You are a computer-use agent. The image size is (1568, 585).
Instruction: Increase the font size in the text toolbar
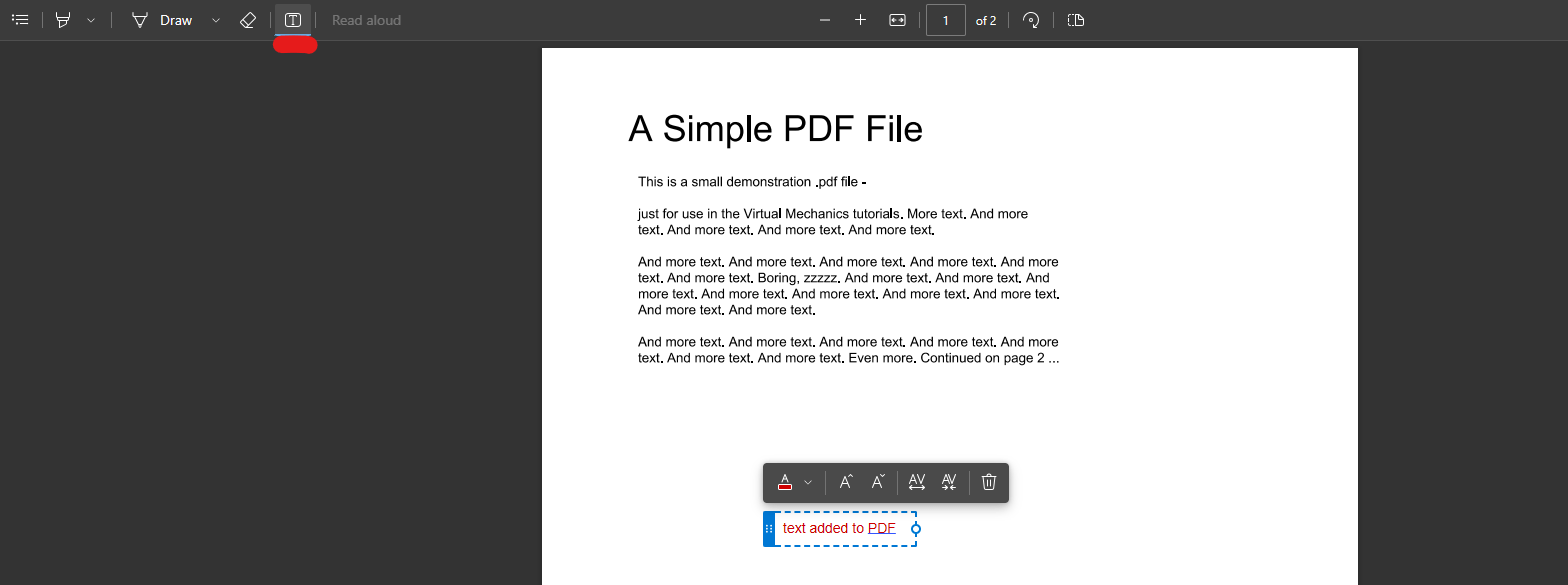(846, 482)
